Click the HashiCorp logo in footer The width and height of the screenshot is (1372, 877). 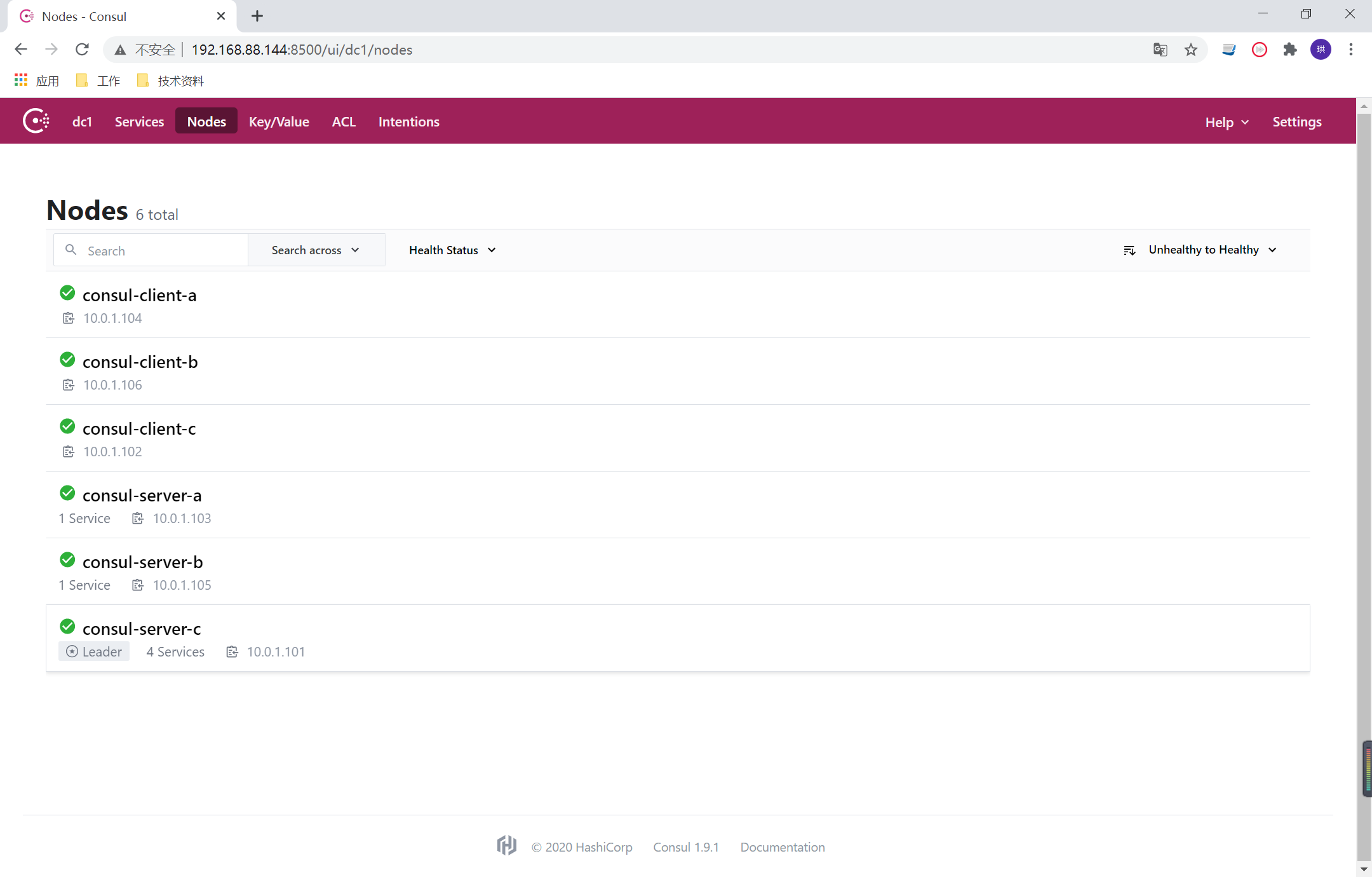507,846
